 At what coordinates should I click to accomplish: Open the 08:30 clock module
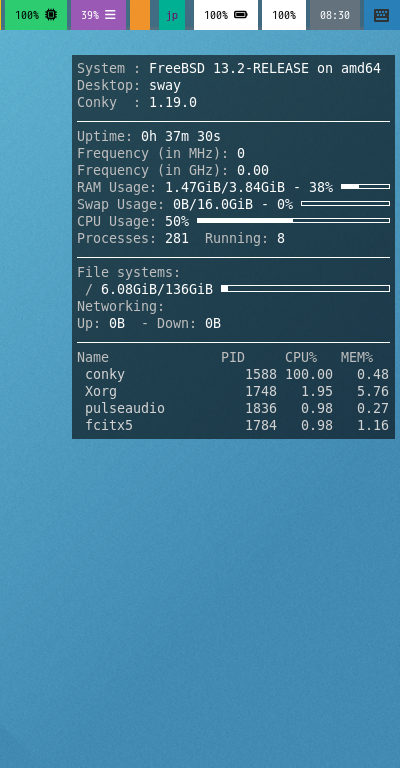[x=335, y=15]
